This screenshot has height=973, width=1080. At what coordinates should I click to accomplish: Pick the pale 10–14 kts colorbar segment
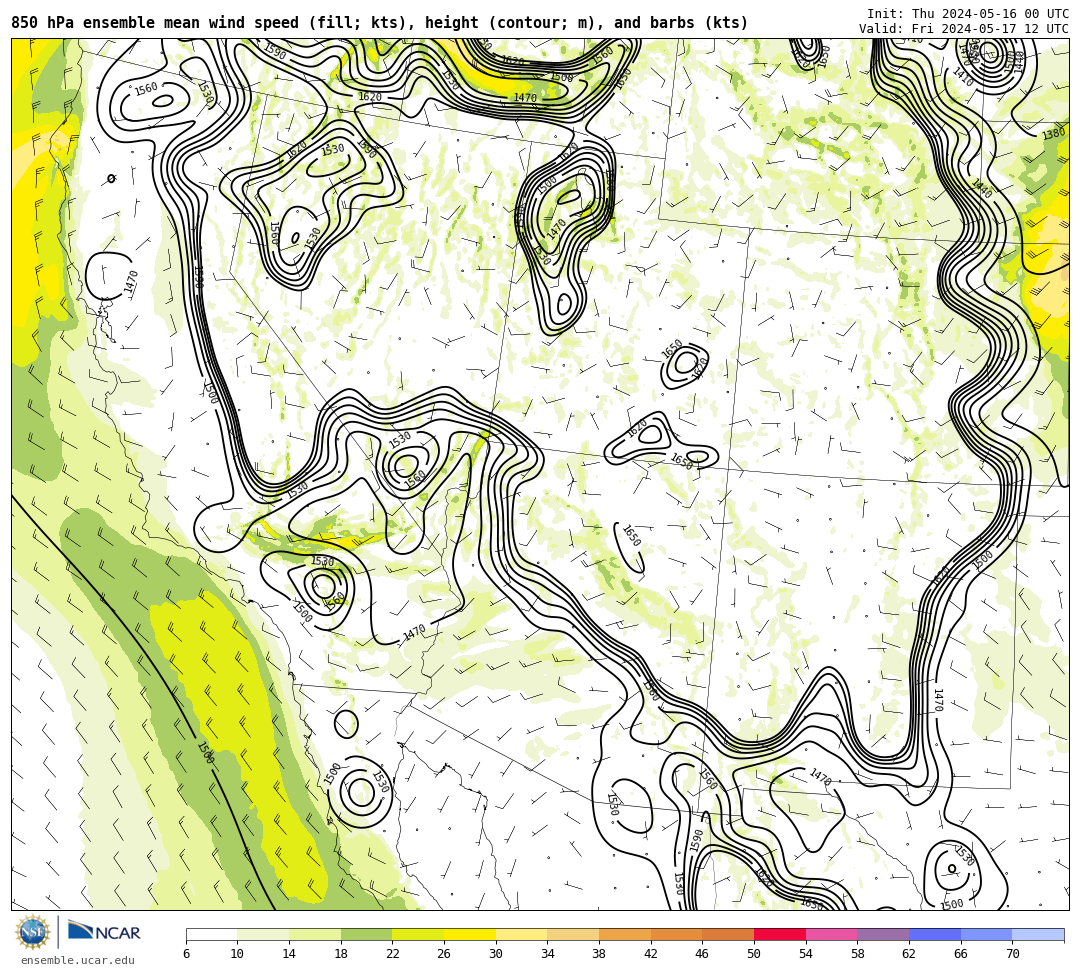pyautogui.click(x=263, y=934)
